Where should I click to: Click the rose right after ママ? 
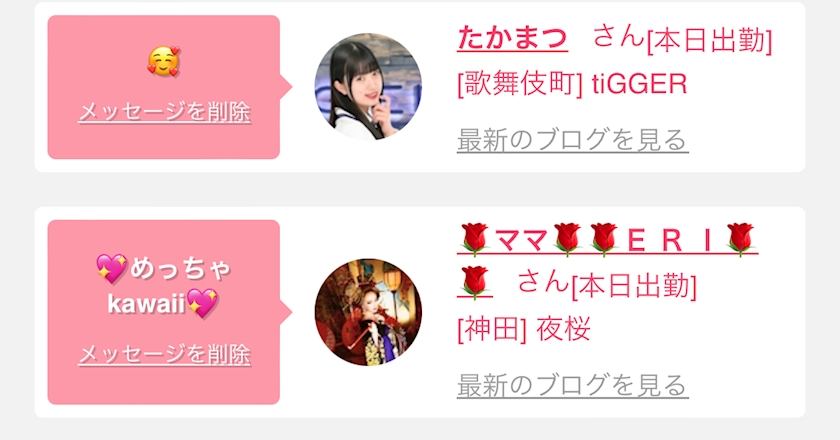pos(568,240)
